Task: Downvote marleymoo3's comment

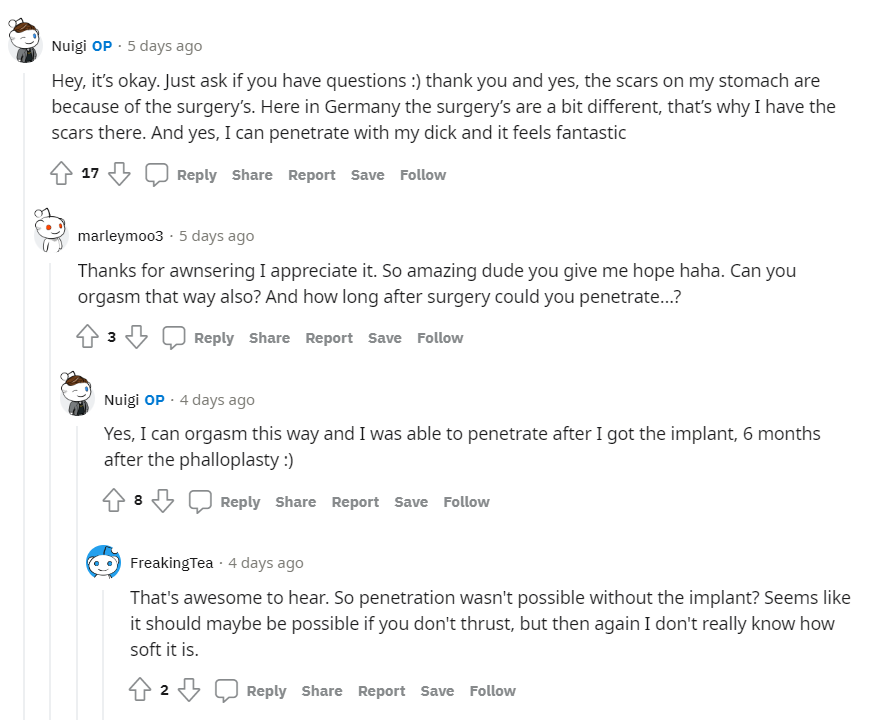Action: [137, 338]
